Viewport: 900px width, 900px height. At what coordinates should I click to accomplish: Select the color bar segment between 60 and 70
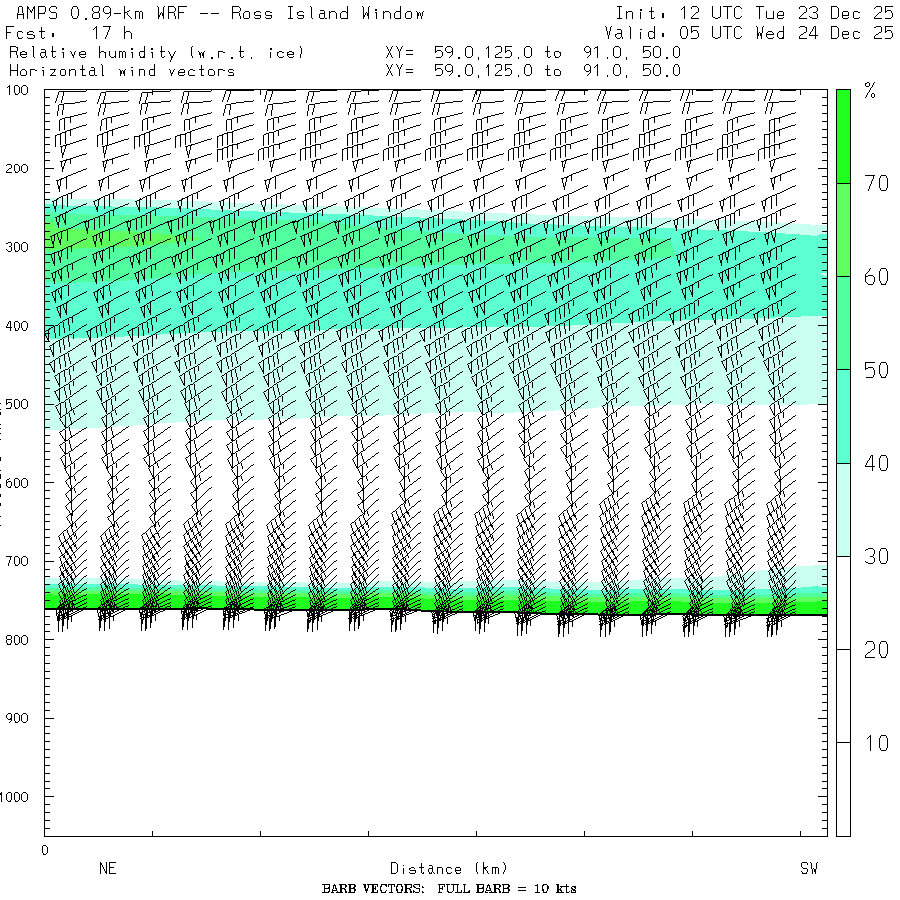point(843,229)
